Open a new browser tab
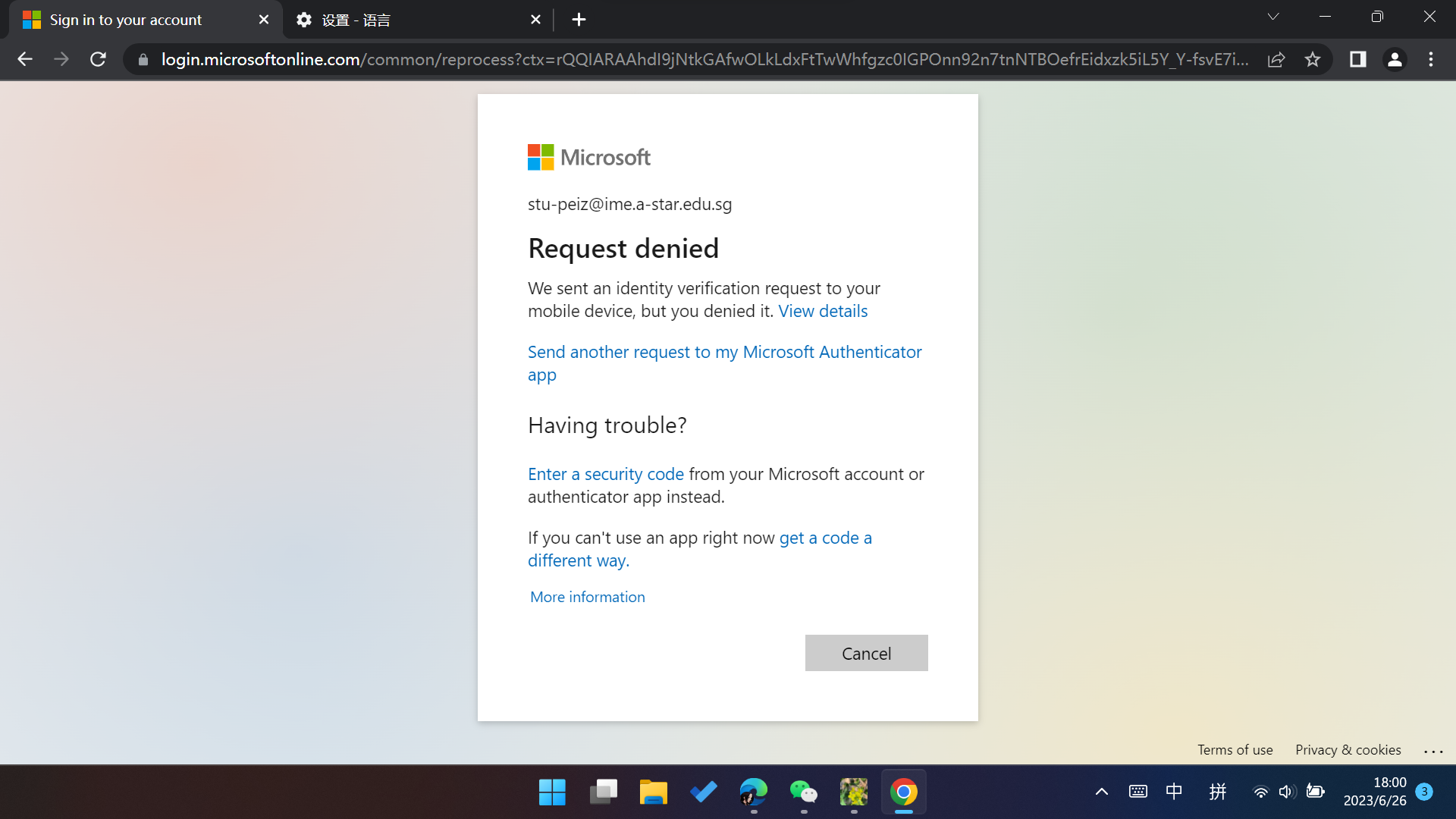1456x819 pixels. [579, 20]
